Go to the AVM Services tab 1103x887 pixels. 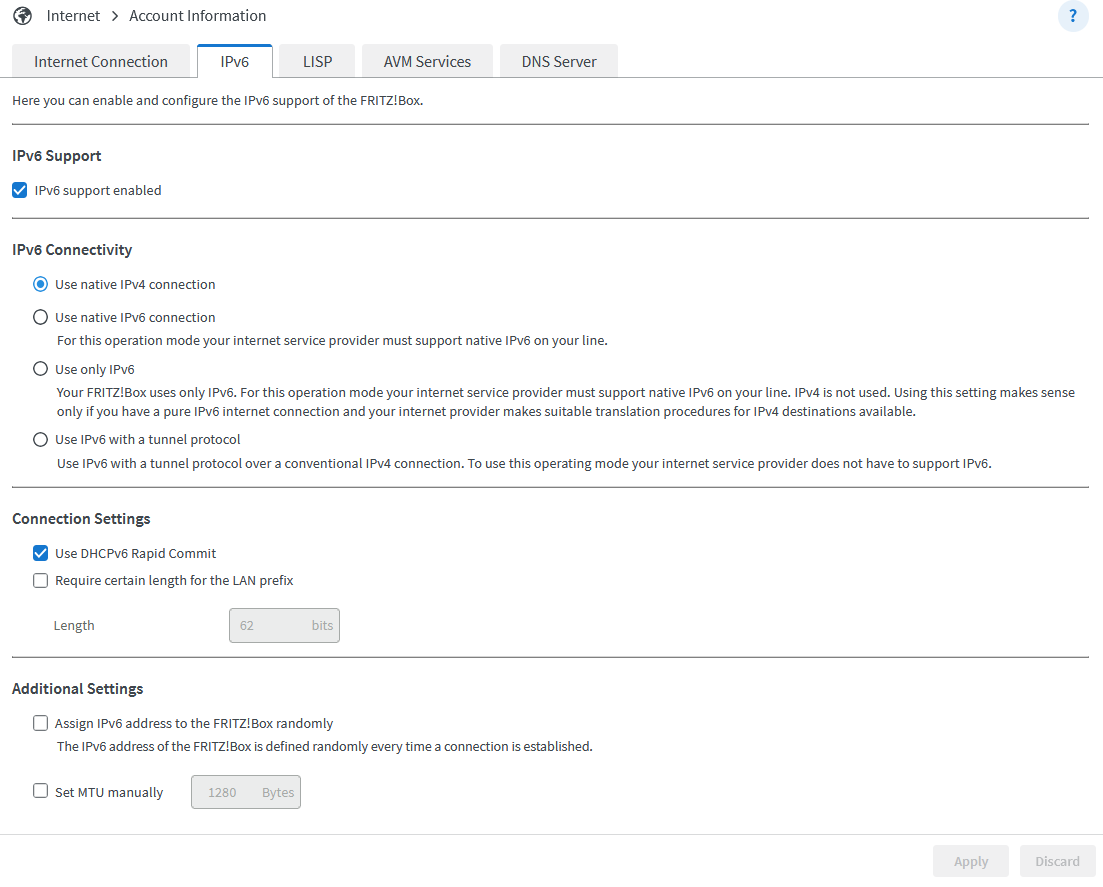(427, 61)
